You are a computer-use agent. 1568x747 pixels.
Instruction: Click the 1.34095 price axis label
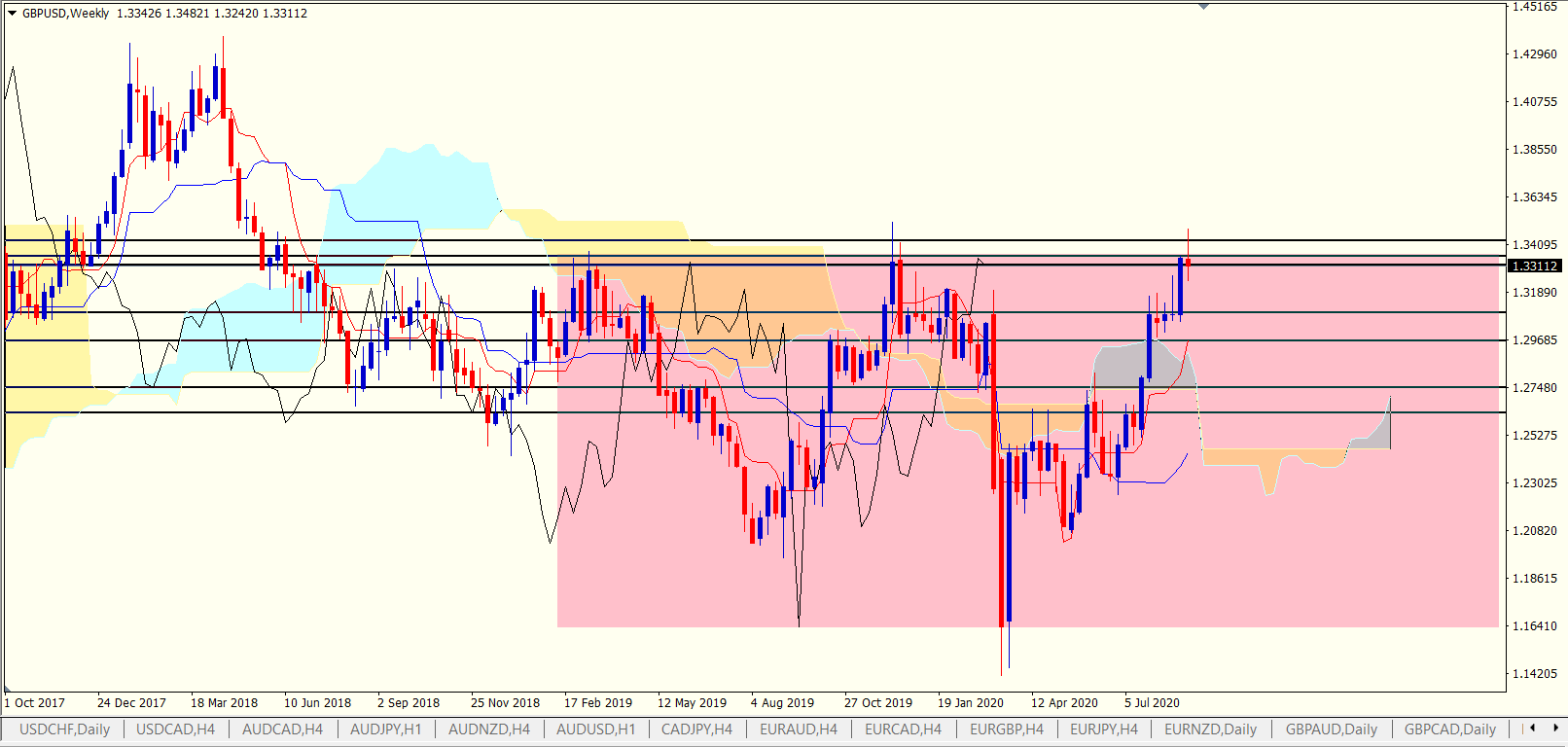click(x=1534, y=244)
